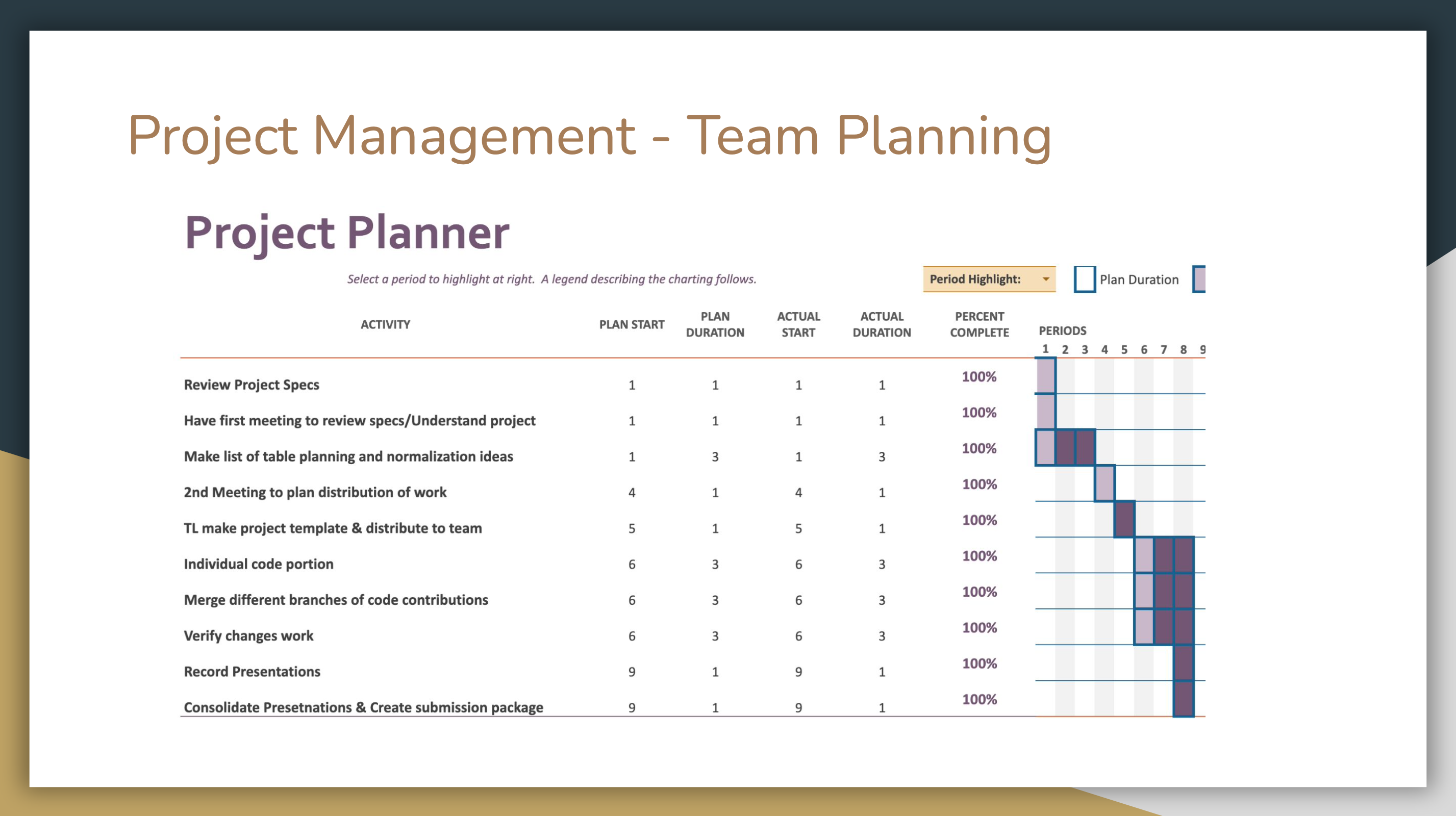Open the Period Highlight dropdown arrow
The width and height of the screenshot is (1456, 816).
pos(1046,279)
